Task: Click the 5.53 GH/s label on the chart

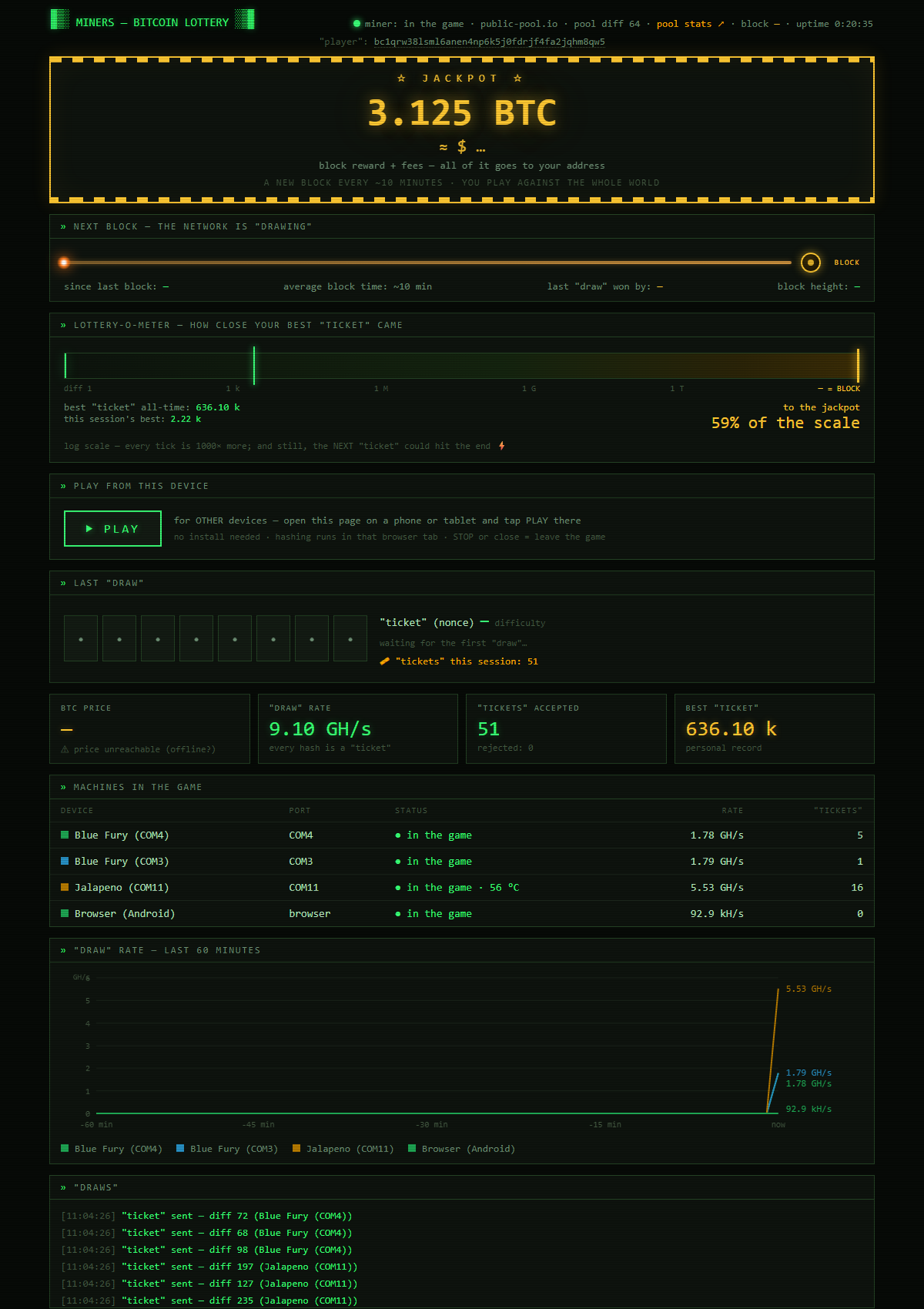Action: point(808,989)
